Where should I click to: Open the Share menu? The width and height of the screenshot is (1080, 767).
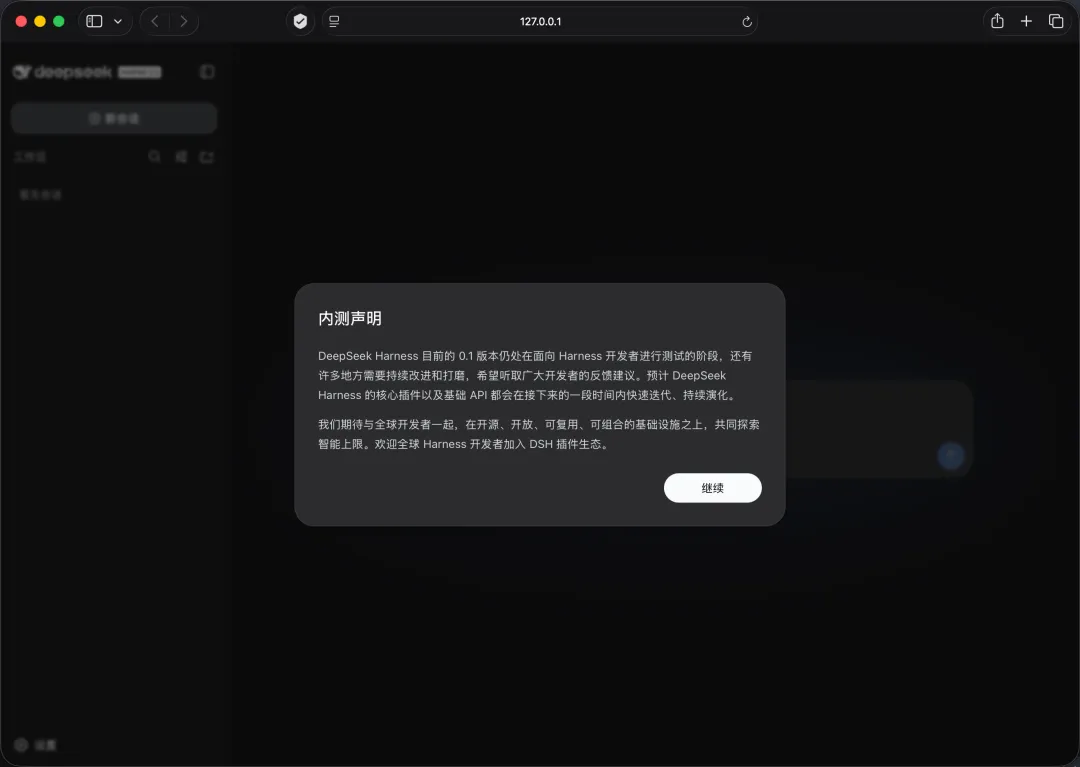[x=997, y=21]
